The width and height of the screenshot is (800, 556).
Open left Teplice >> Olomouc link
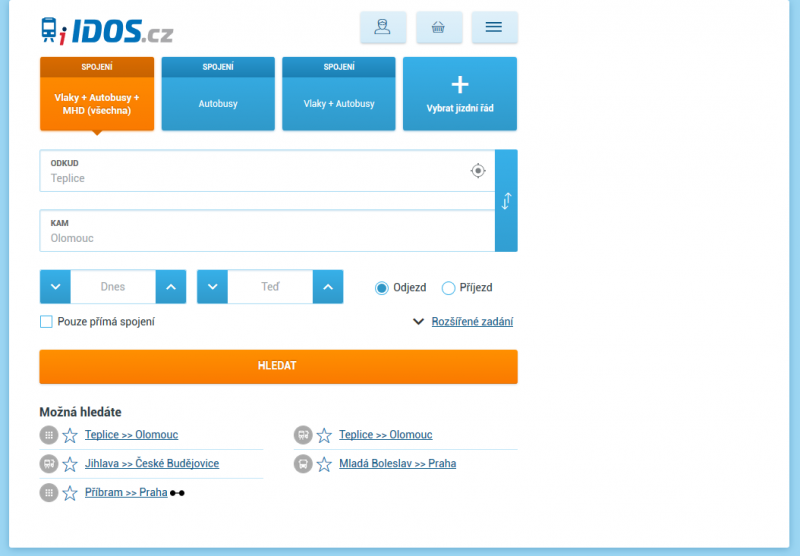131,435
